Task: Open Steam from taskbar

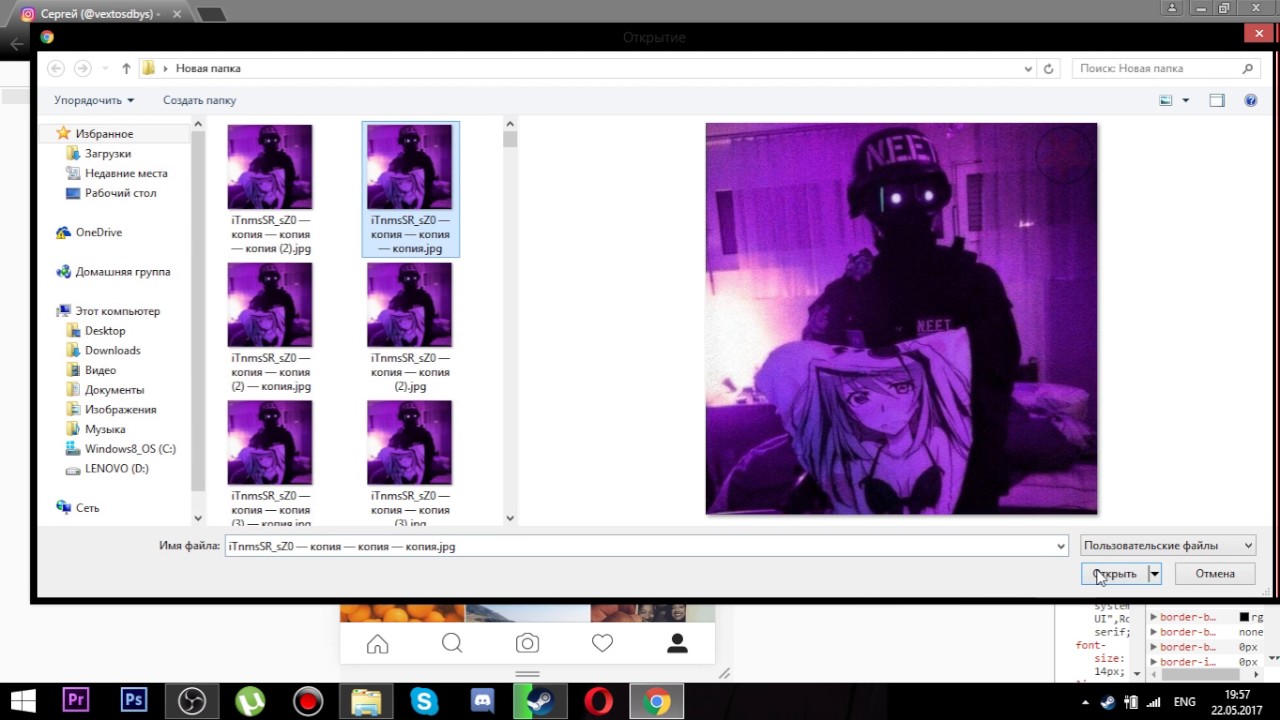Action: 540,701
